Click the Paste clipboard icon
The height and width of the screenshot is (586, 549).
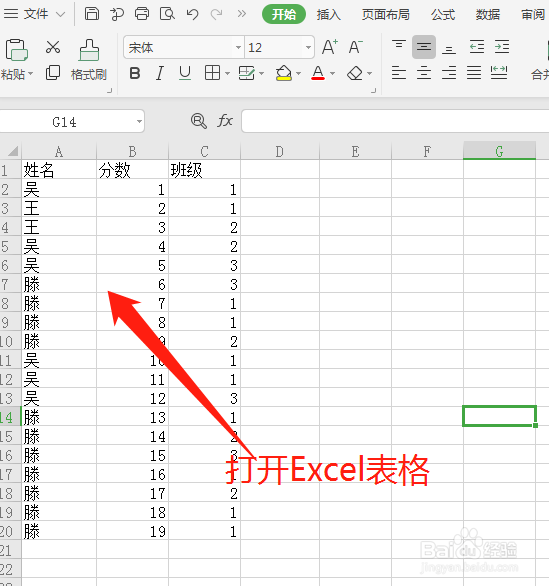tap(16, 50)
